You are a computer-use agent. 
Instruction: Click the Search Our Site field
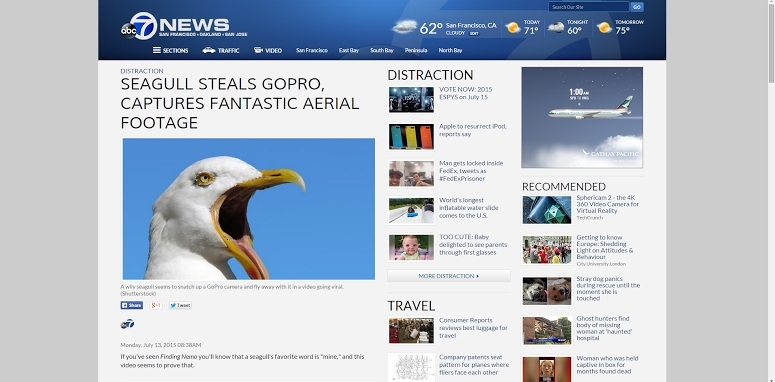[588, 7]
